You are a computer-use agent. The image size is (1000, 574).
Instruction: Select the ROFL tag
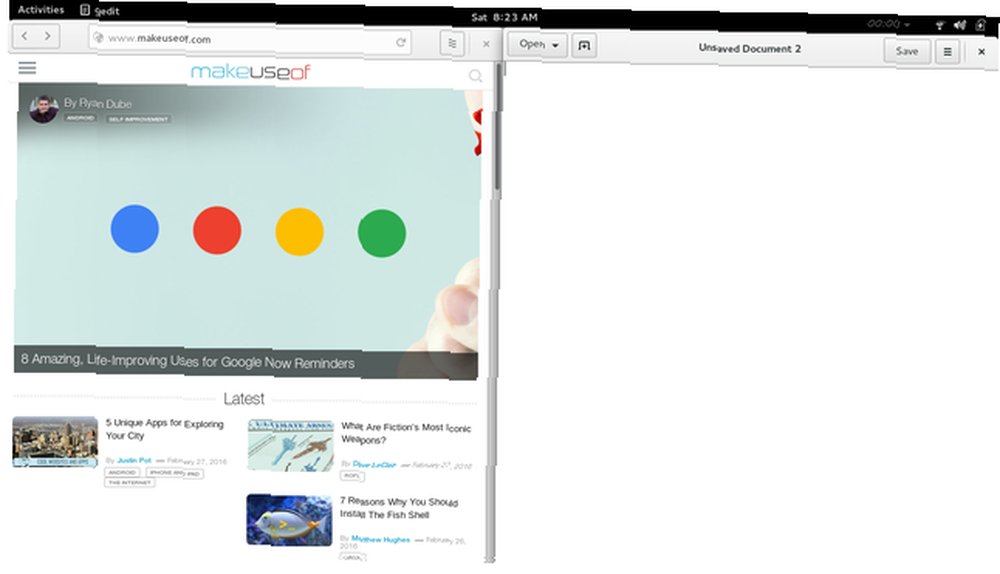coord(352,476)
